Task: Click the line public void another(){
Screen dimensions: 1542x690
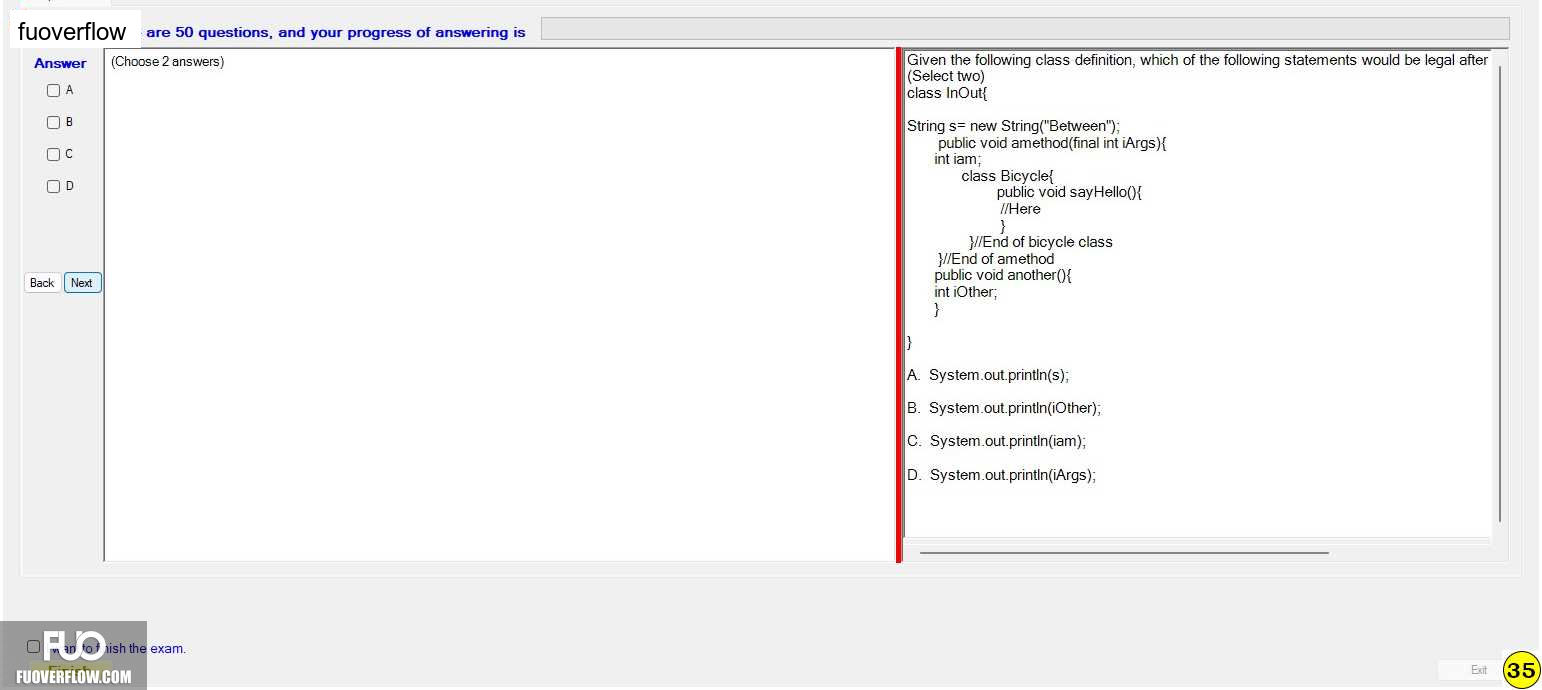Action: pos(1003,275)
